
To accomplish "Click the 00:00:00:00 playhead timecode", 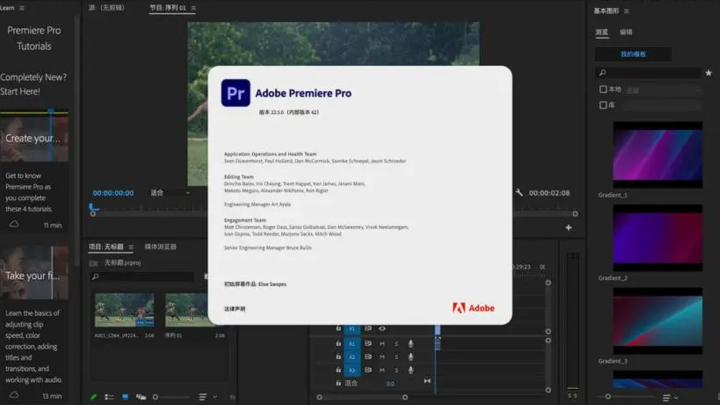I will click(x=113, y=193).
